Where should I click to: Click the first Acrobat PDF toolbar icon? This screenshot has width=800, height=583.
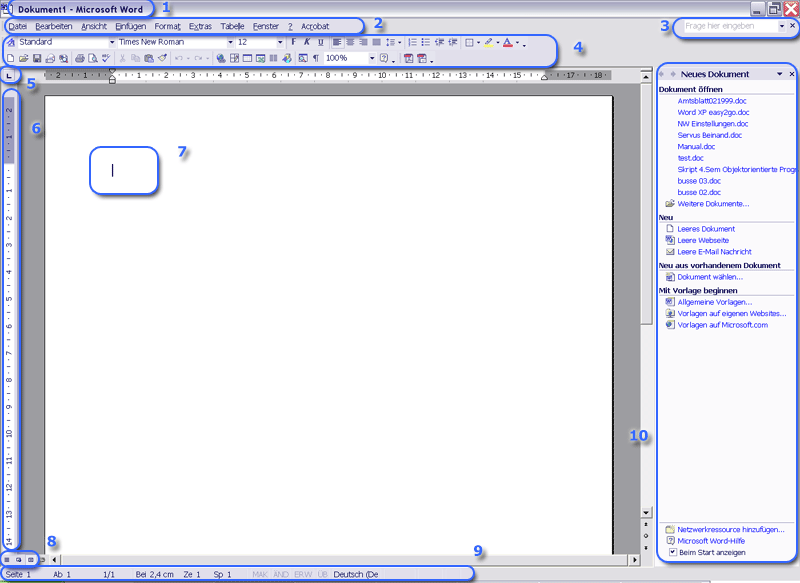(x=409, y=58)
